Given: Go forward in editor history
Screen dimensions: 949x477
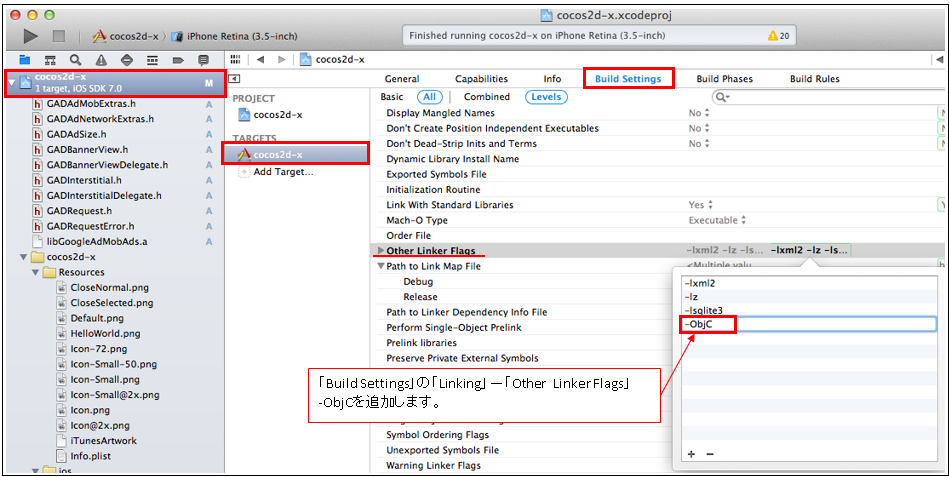Looking at the screenshot, I should tap(281, 59).
